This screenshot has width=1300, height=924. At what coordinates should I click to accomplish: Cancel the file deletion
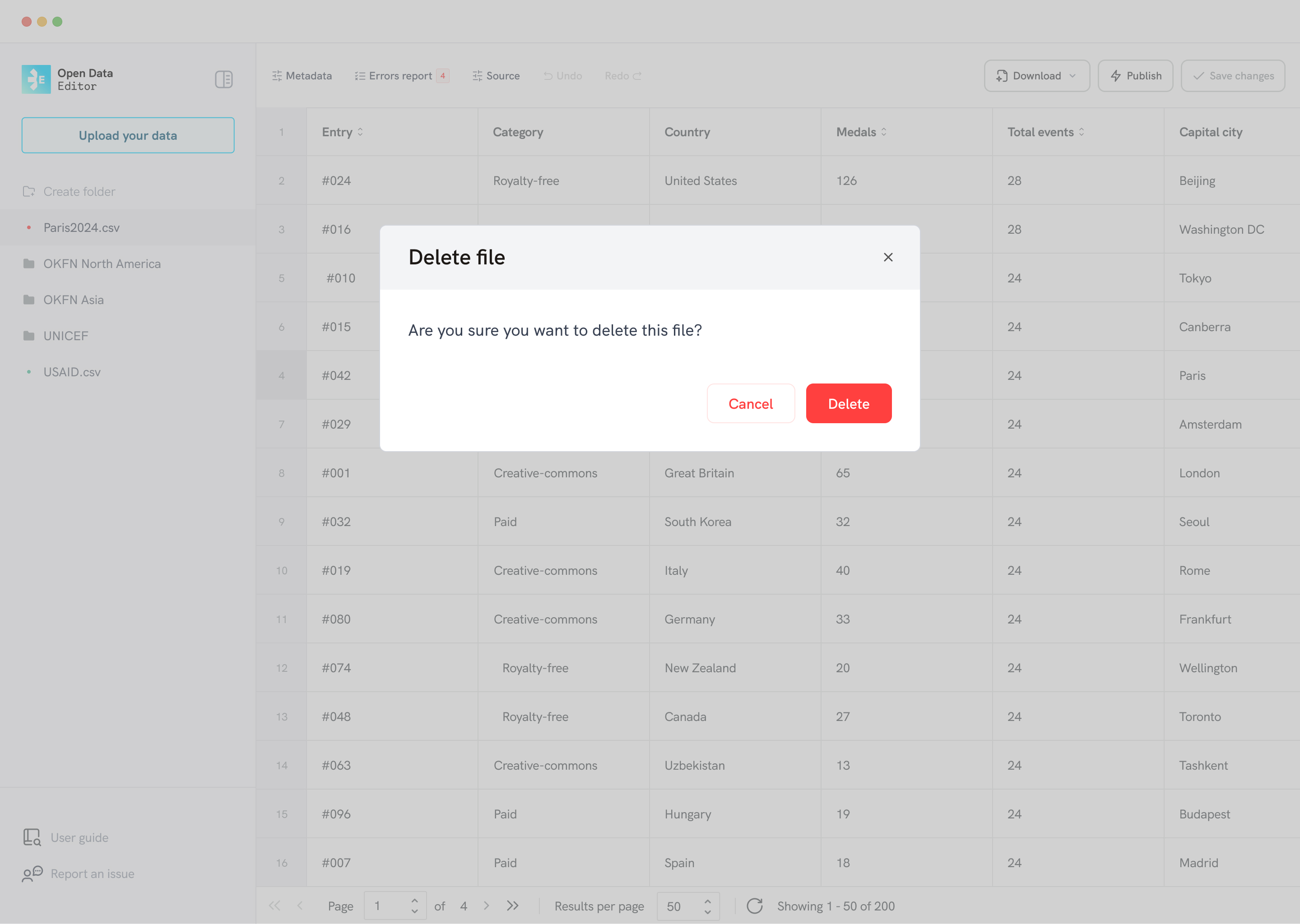point(751,403)
